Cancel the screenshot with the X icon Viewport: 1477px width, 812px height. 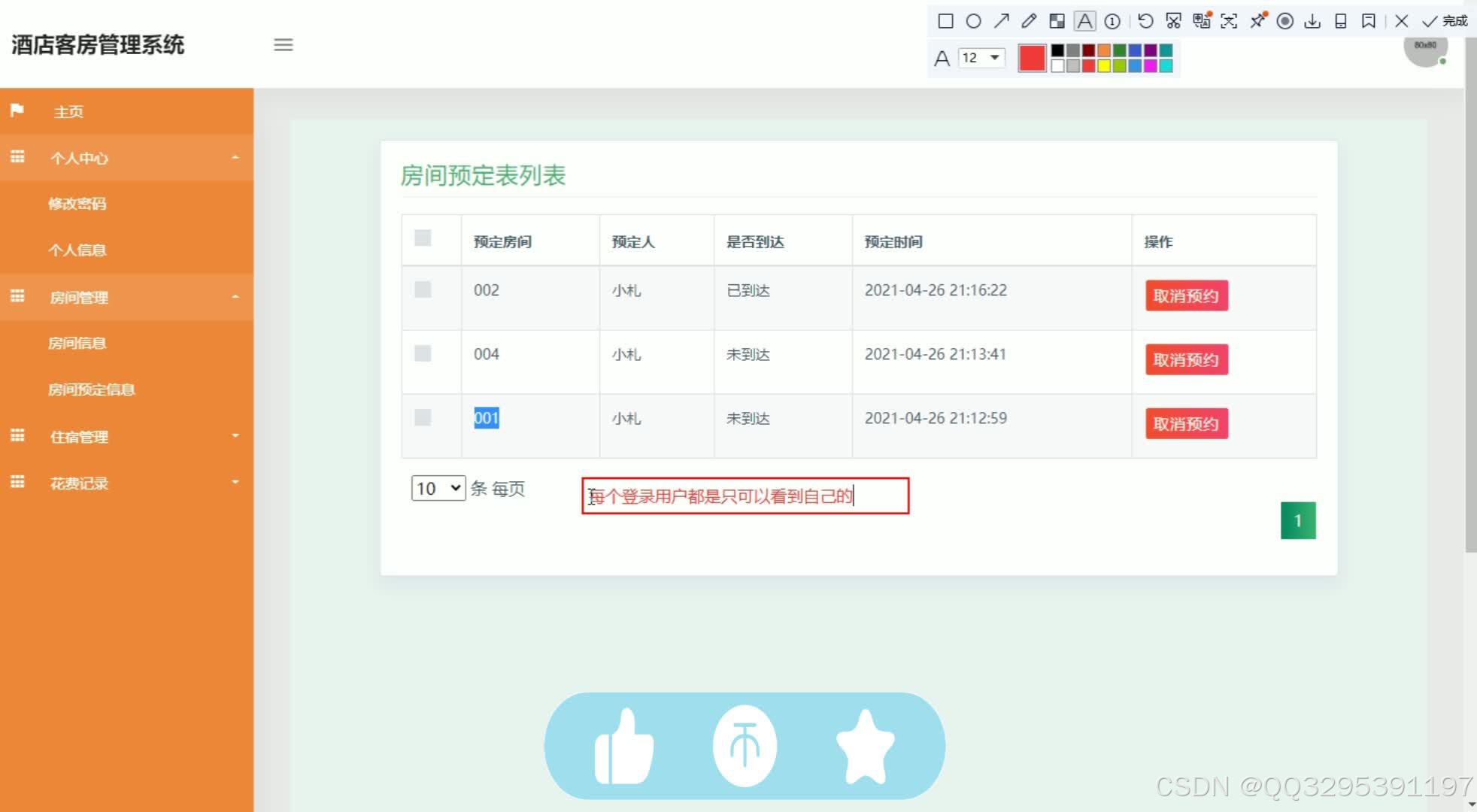[1401, 21]
